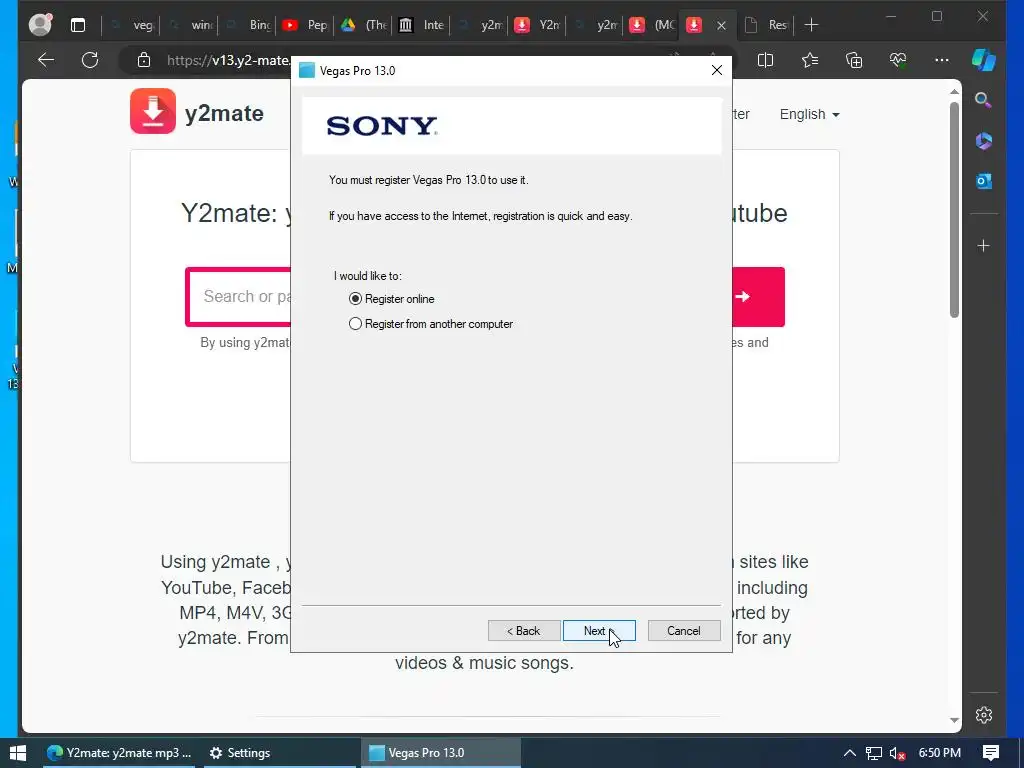Switch to the YouTube 'Pep' tab
Screen dimensions: 1024x768
click(x=306, y=25)
